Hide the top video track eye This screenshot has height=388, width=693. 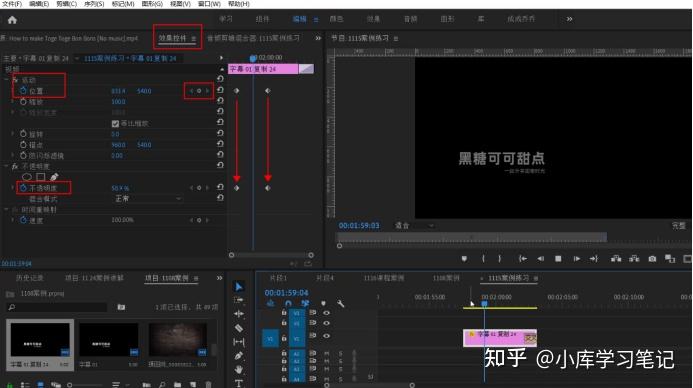tap(326, 312)
